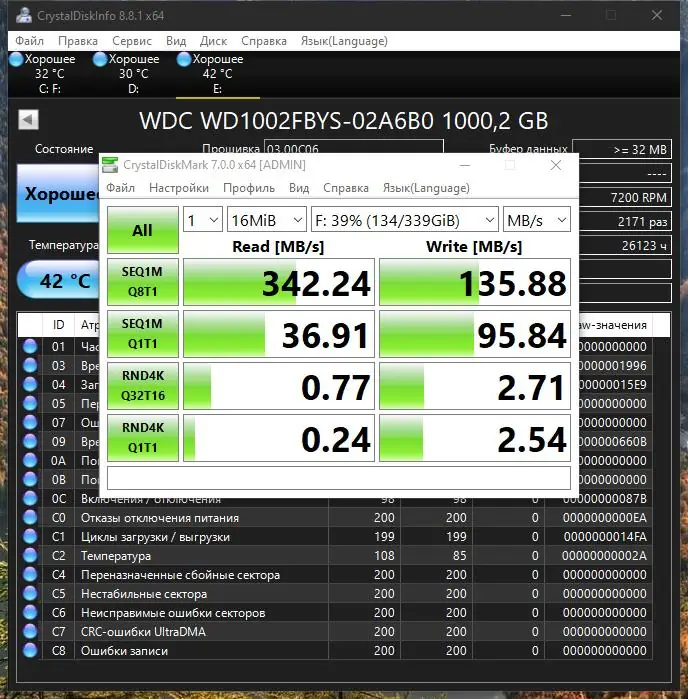Click status orb for attribute C4 row

[x=30, y=575]
